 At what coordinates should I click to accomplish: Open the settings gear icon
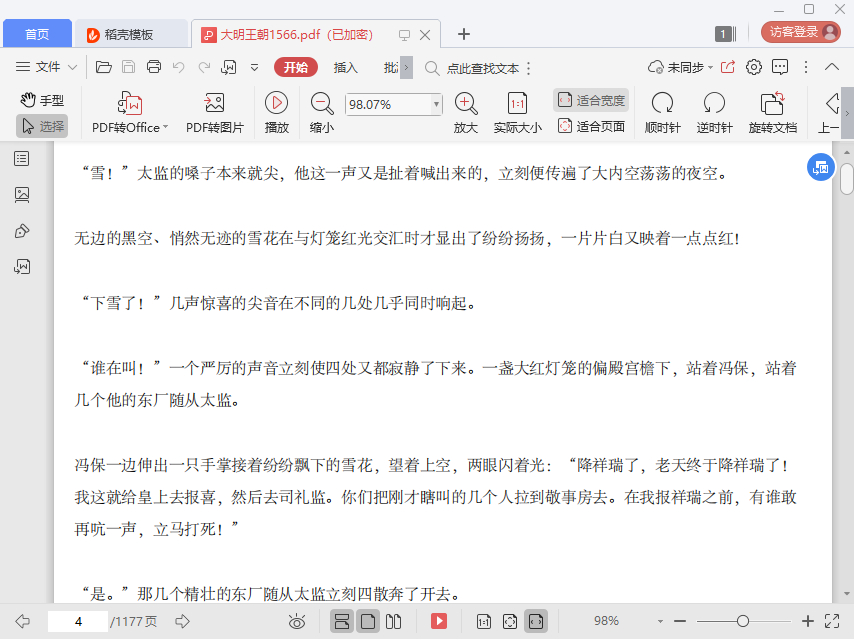[754, 67]
